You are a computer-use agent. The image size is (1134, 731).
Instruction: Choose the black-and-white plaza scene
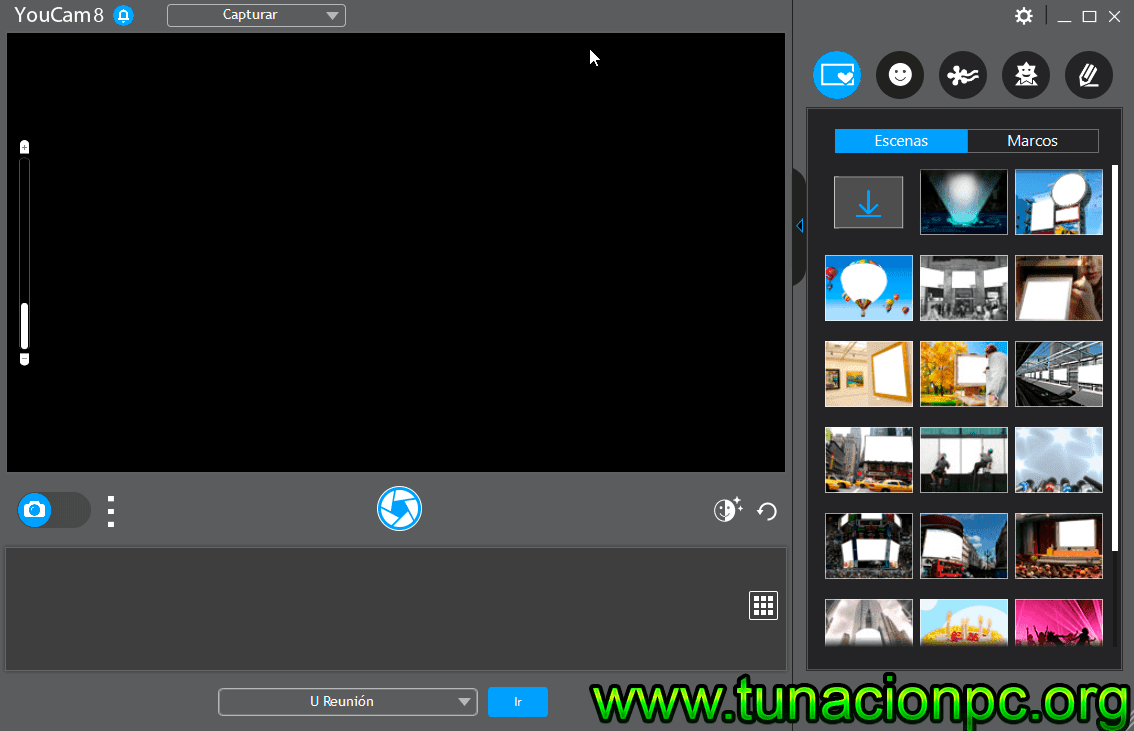pyautogui.click(x=963, y=288)
